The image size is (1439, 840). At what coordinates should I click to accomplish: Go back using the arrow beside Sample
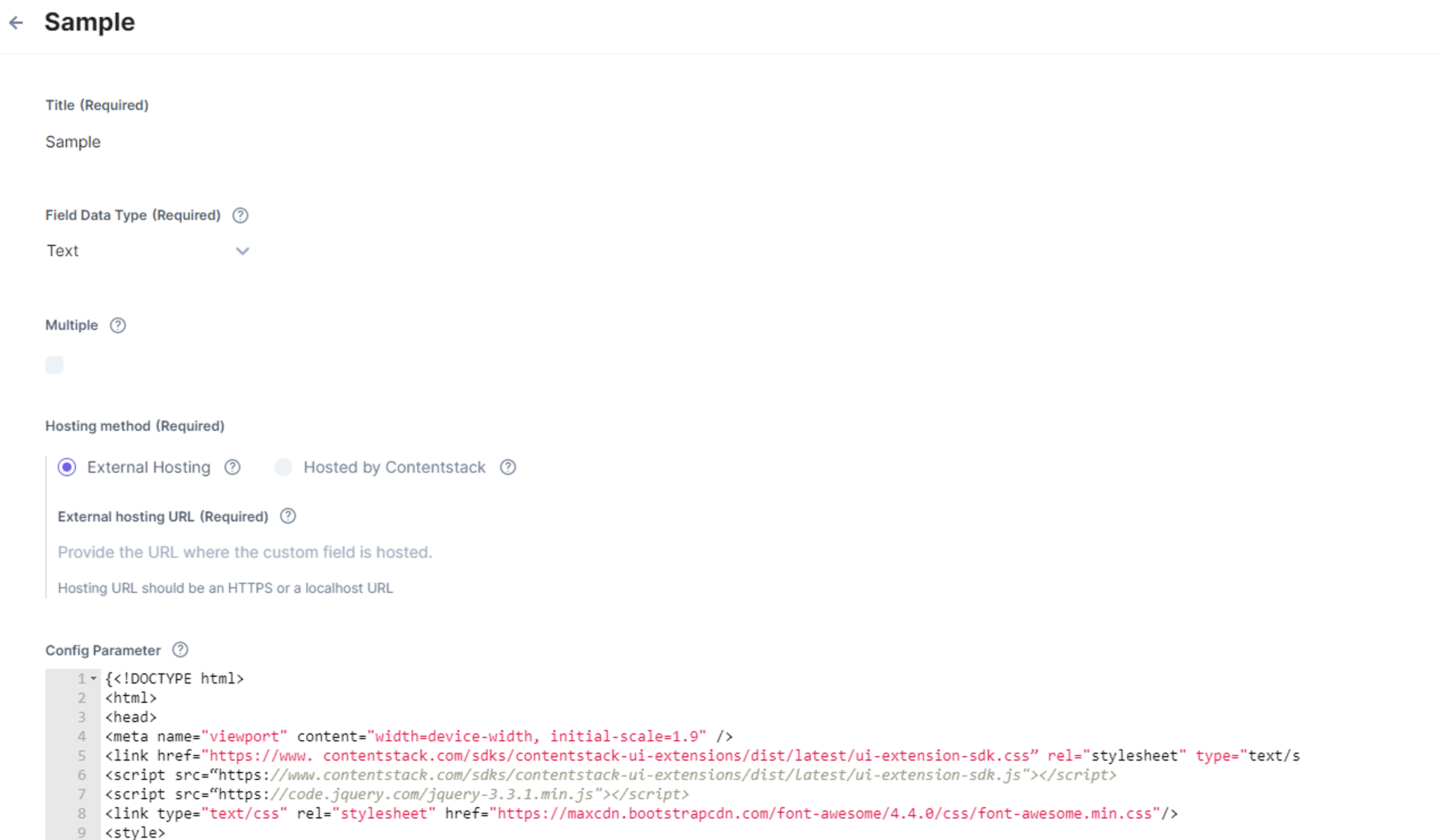[16, 22]
